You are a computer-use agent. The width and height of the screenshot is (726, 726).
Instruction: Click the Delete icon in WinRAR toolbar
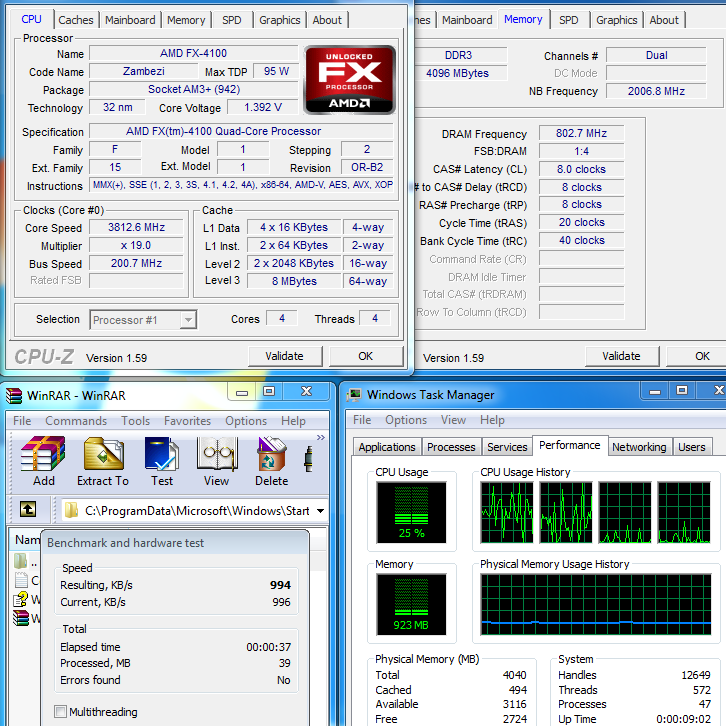click(271, 461)
